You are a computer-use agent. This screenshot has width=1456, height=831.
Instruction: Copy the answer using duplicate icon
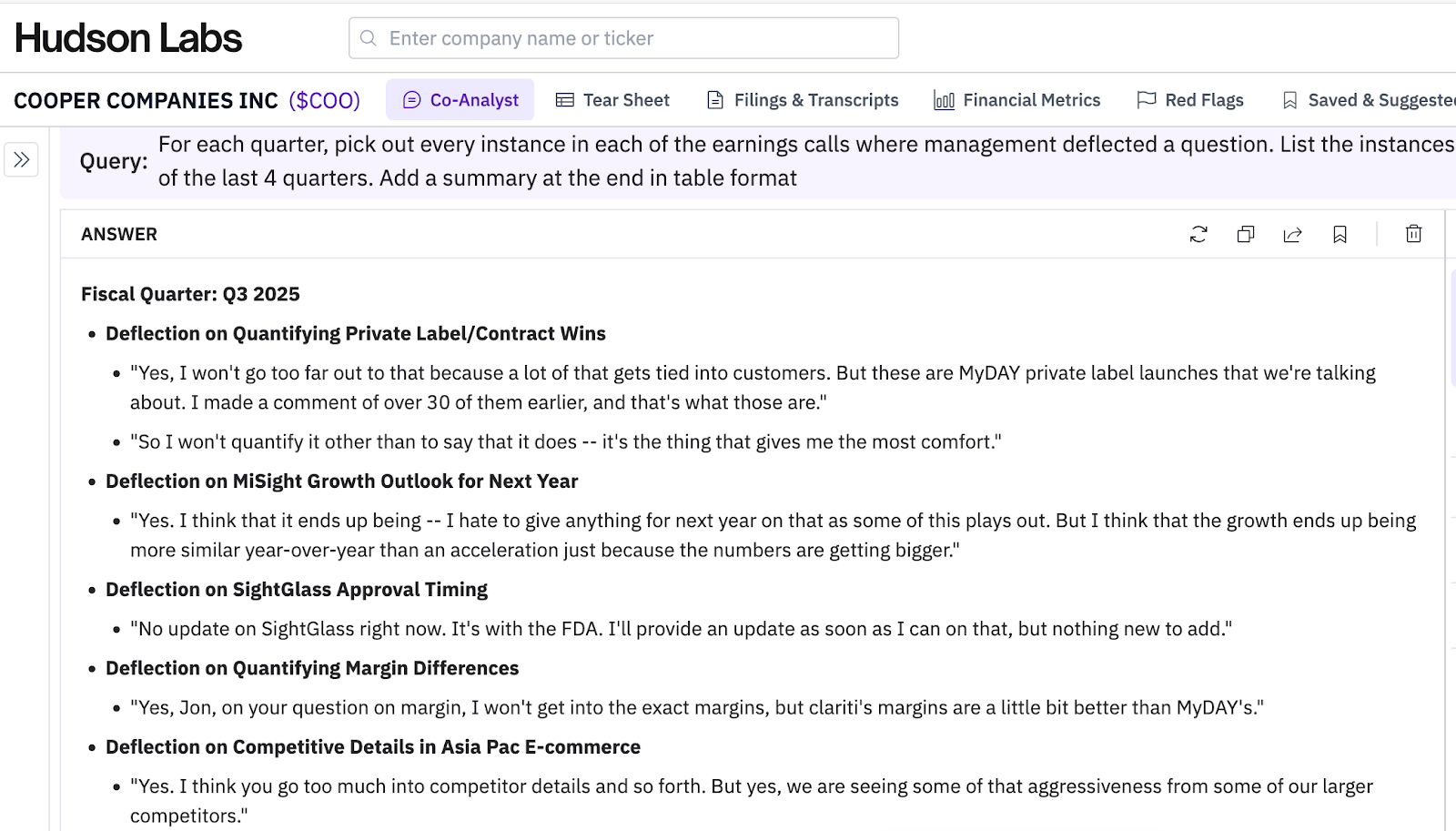tap(1246, 235)
